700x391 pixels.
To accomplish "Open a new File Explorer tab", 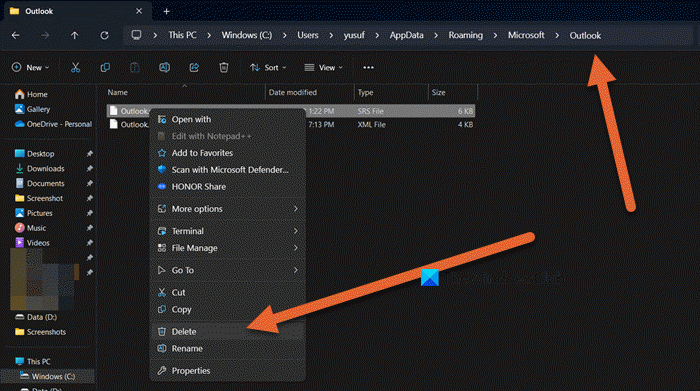I will click(x=167, y=11).
